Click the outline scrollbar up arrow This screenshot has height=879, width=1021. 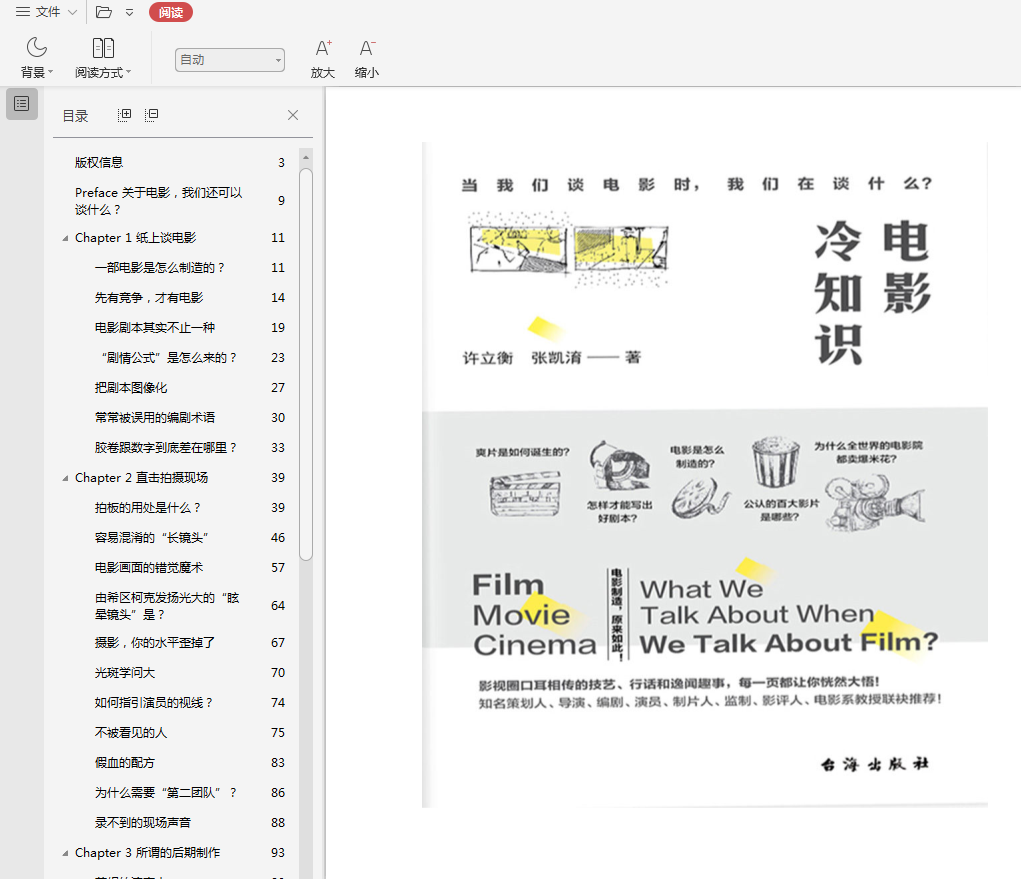[305, 158]
